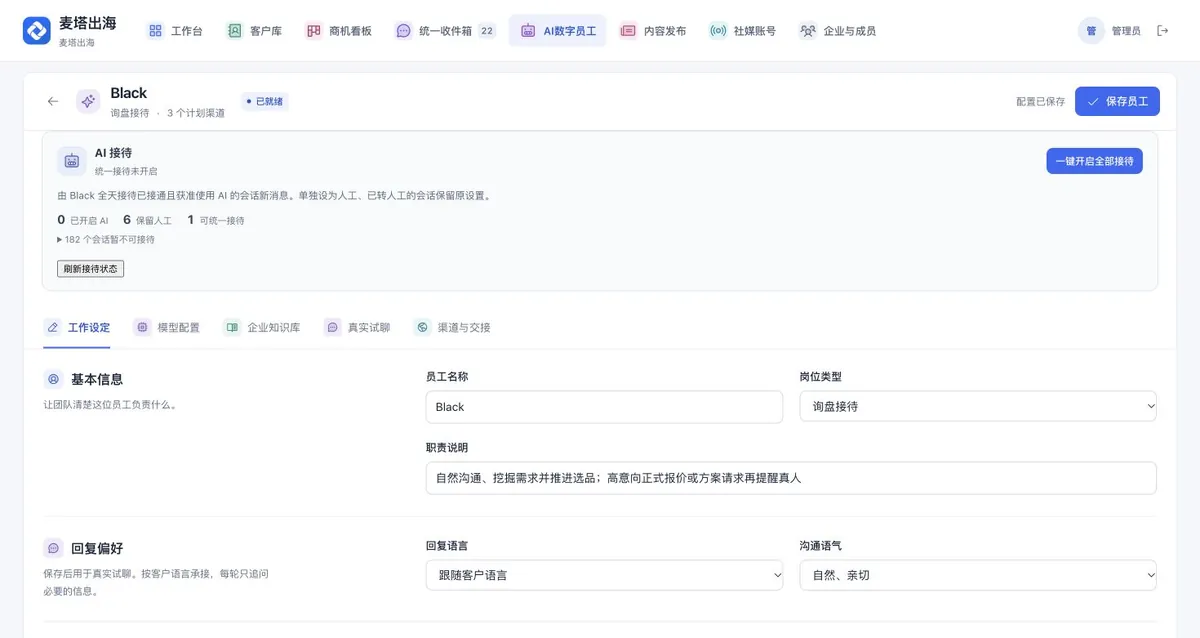This screenshot has width=1200, height=638.
Task: Click the 商机看板 board icon
Action: tap(314, 31)
